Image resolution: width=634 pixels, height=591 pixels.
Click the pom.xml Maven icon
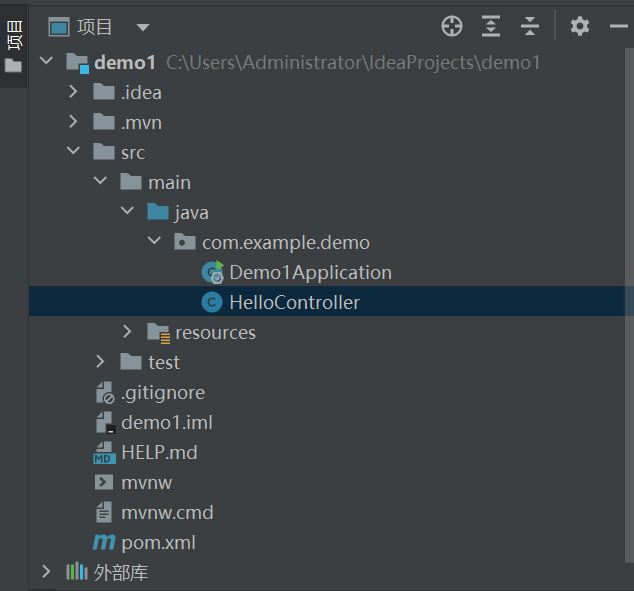[x=104, y=542]
